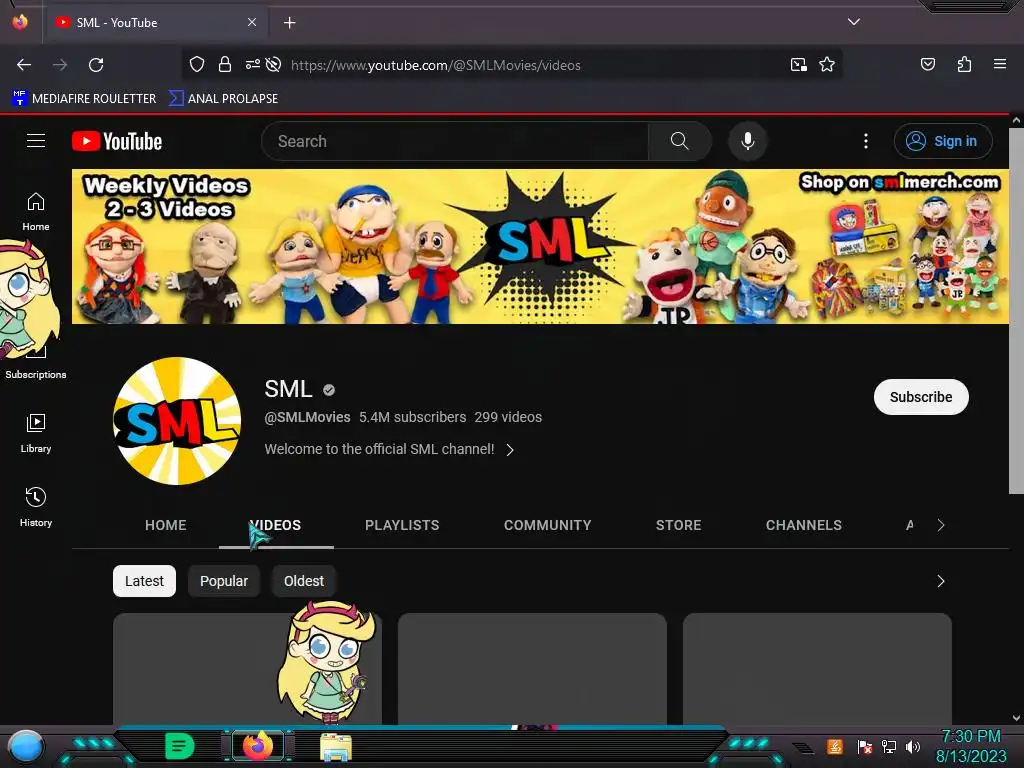Open Welcome to the official SML channel text

pos(379,449)
